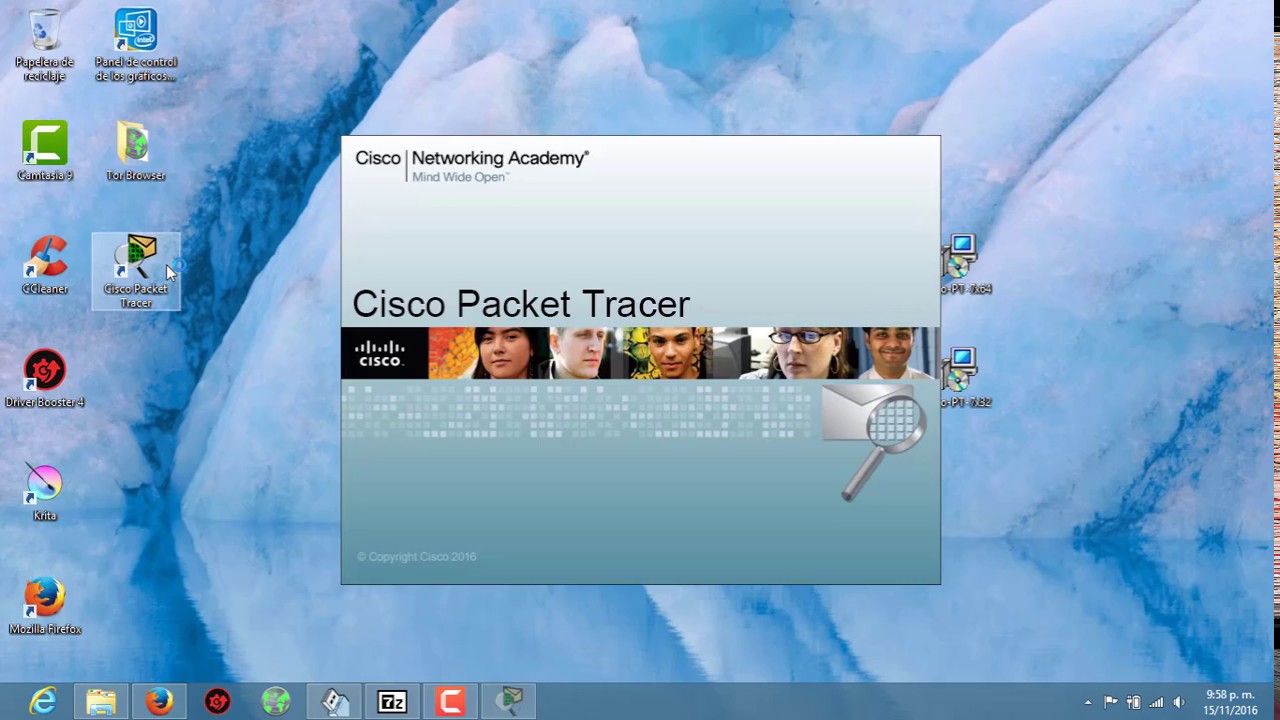Select the Camtasia 9 desktop shortcut

pos(44,152)
